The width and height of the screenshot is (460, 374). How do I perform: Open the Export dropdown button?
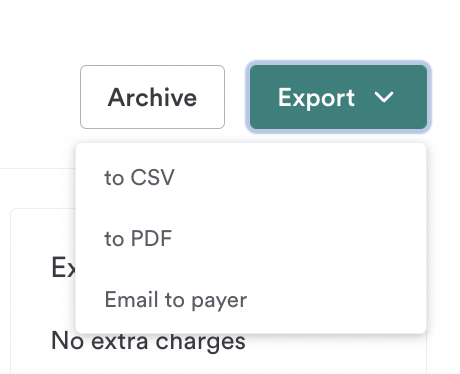[x=338, y=97]
